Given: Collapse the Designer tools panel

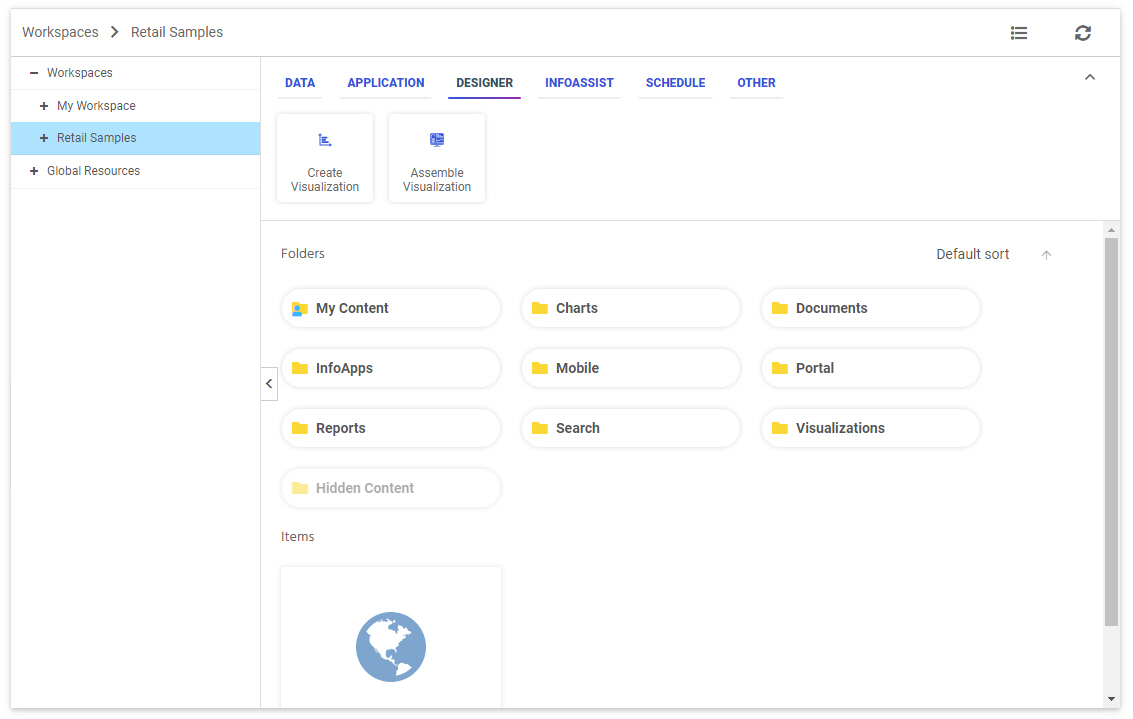Looking at the screenshot, I should [1089, 76].
